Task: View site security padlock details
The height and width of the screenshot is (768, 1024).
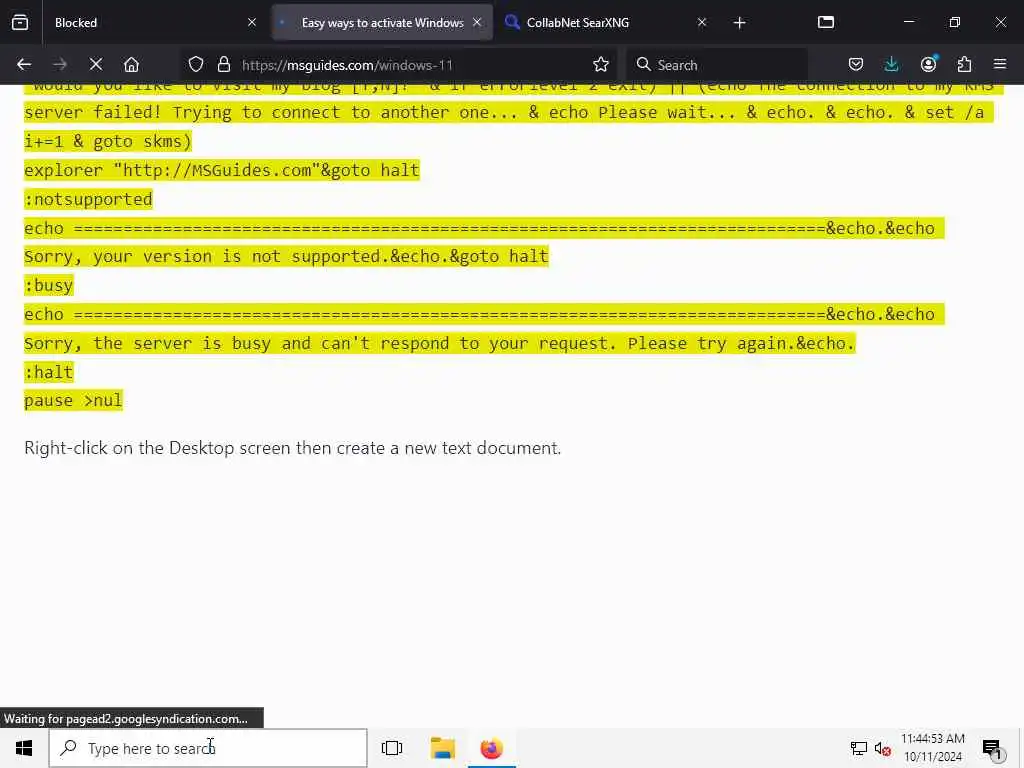Action: [224, 65]
